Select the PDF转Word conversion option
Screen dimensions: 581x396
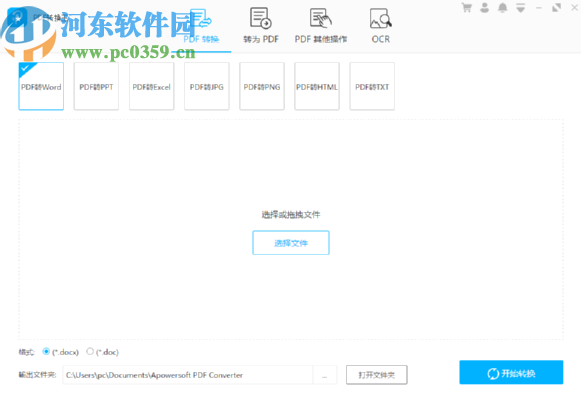pyautogui.click(x=41, y=86)
